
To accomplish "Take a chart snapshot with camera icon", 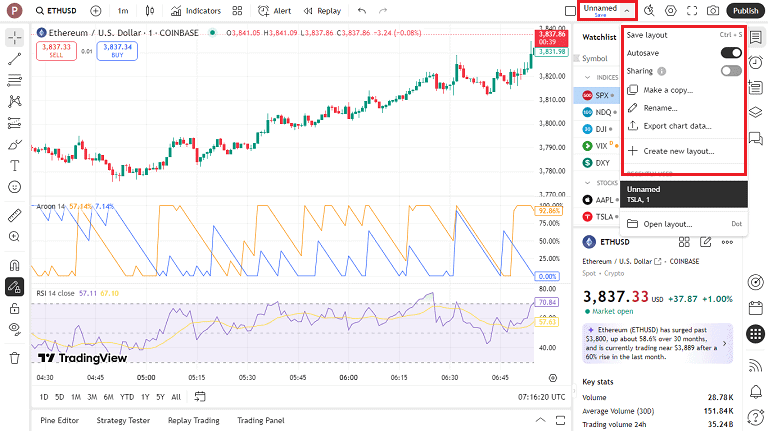I will click(x=713, y=11).
